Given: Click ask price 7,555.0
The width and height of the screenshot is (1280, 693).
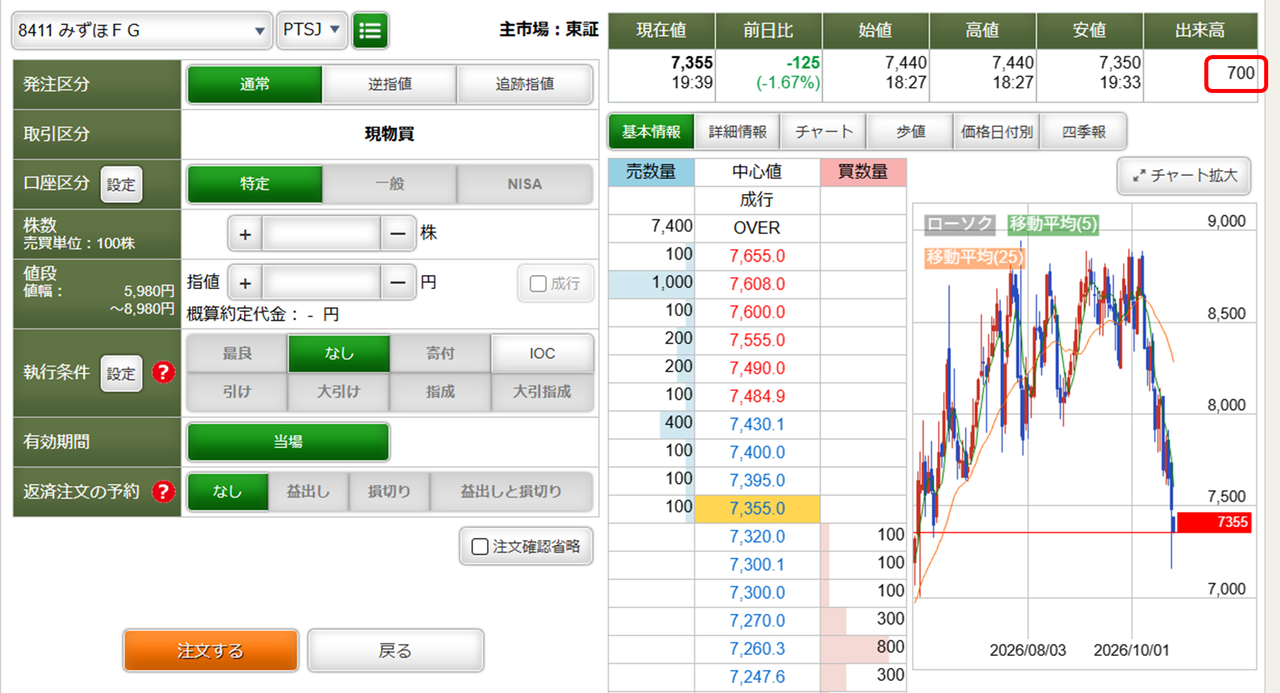Looking at the screenshot, I should coord(757,340).
